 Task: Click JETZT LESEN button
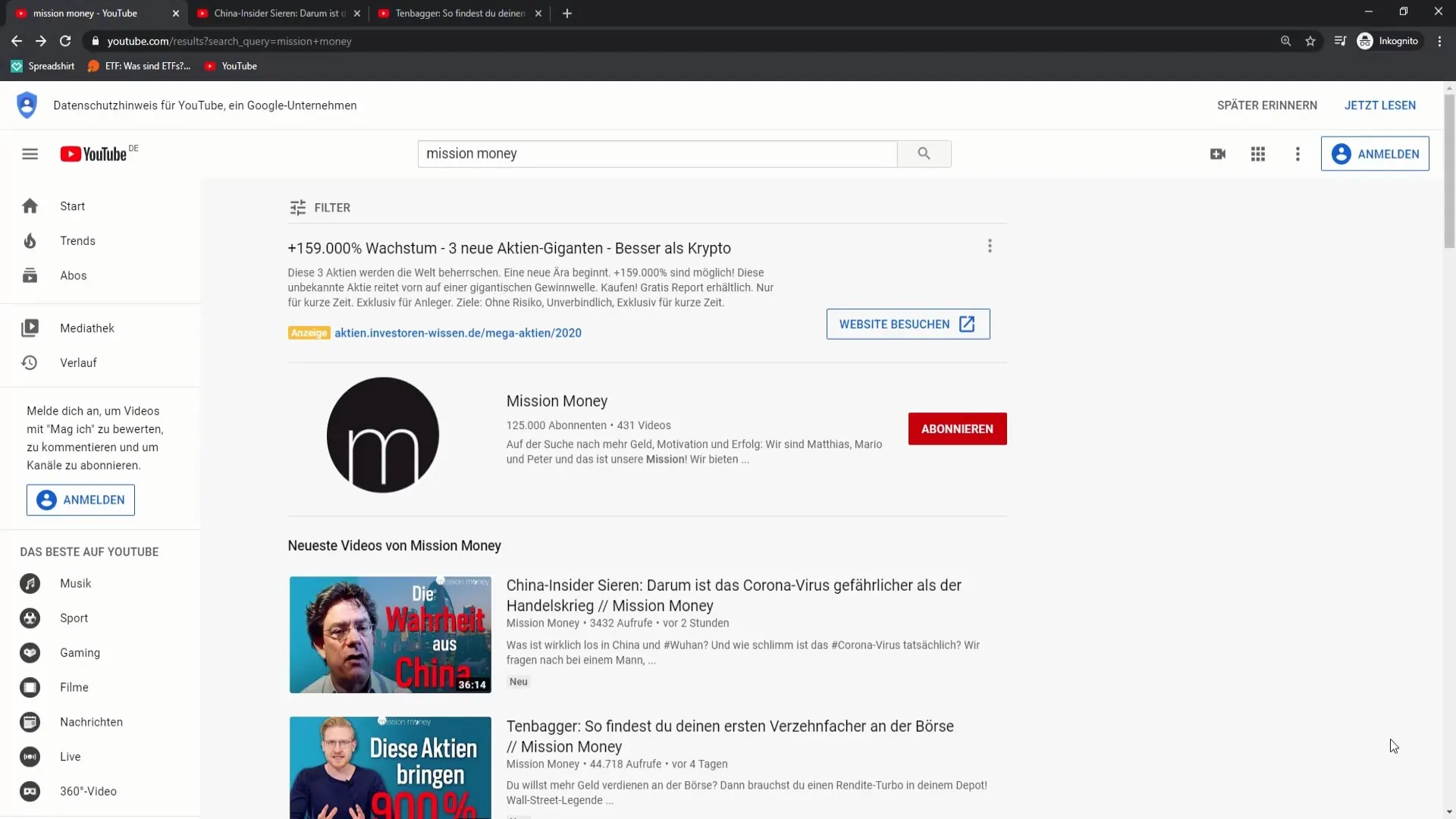1380,105
